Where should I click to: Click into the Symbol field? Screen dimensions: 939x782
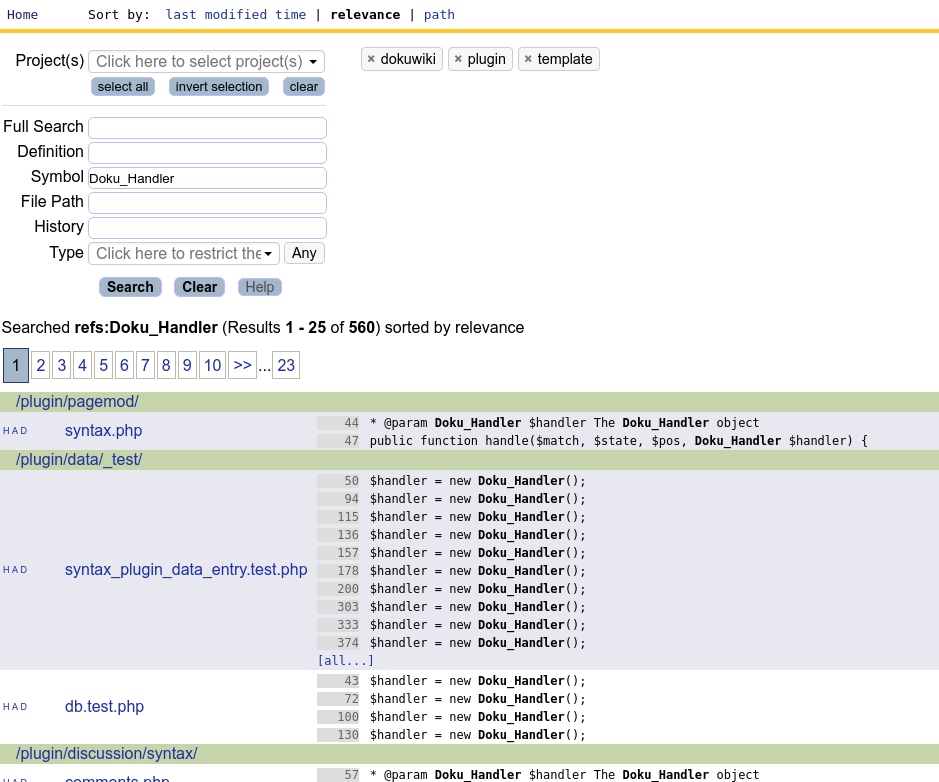tap(207, 178)
